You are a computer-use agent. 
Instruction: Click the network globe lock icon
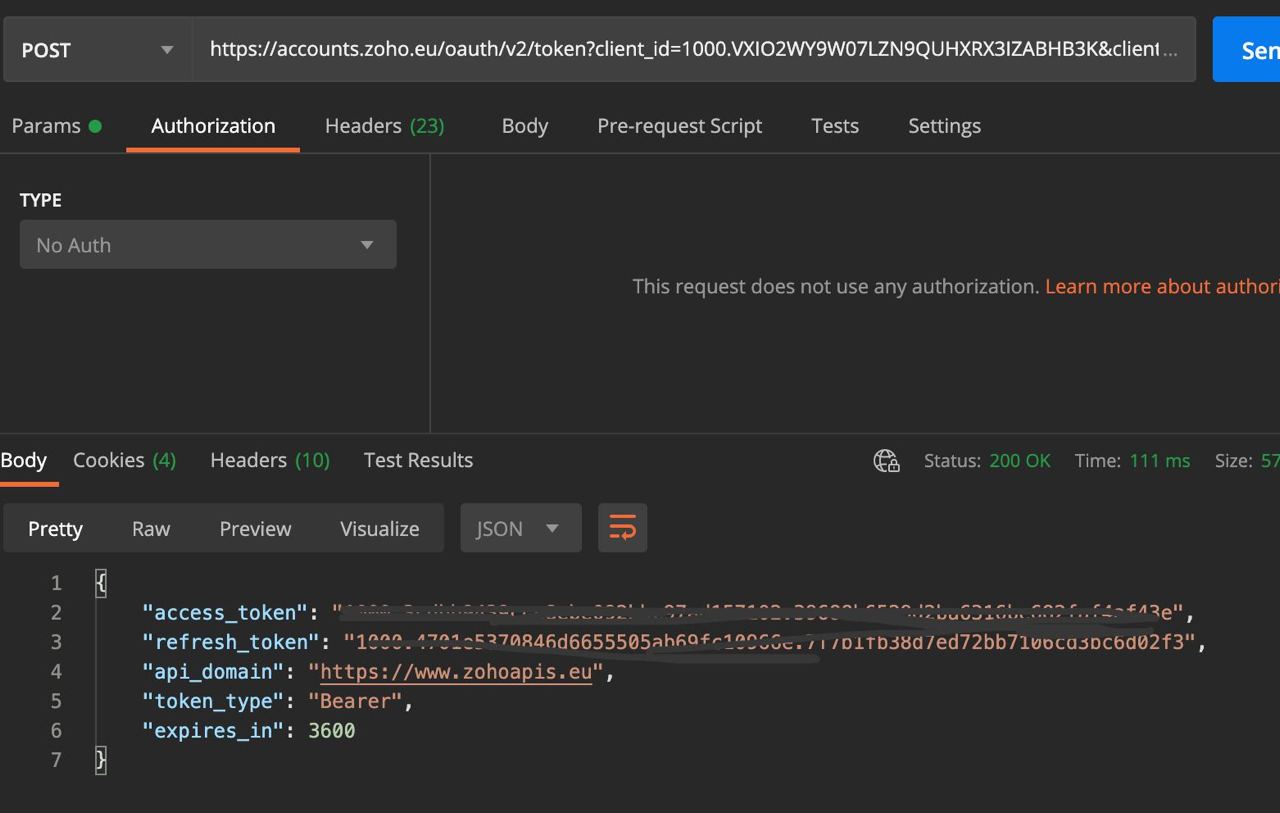tap(887, 461)
